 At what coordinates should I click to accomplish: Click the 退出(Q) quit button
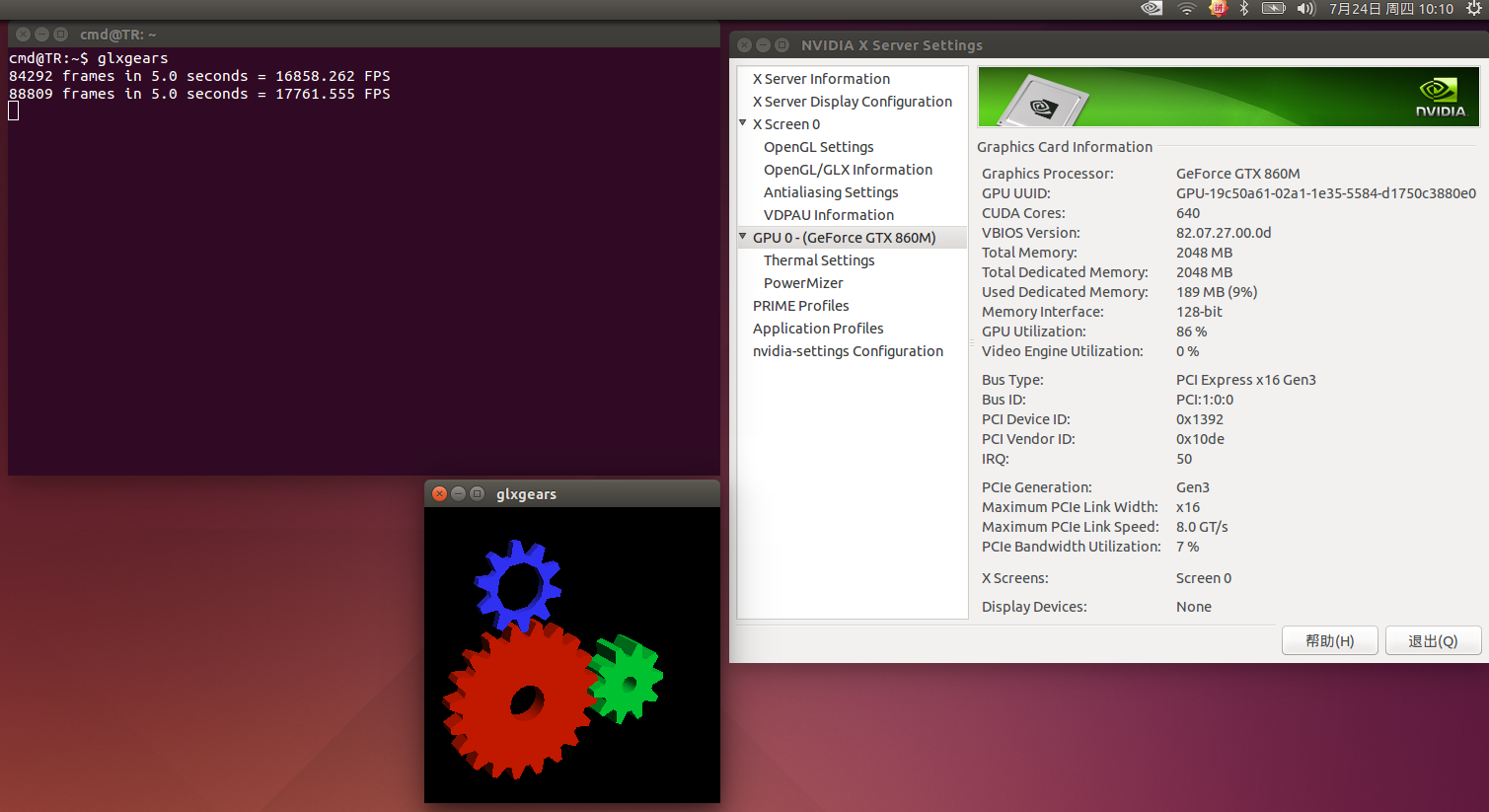[1433, 640]
